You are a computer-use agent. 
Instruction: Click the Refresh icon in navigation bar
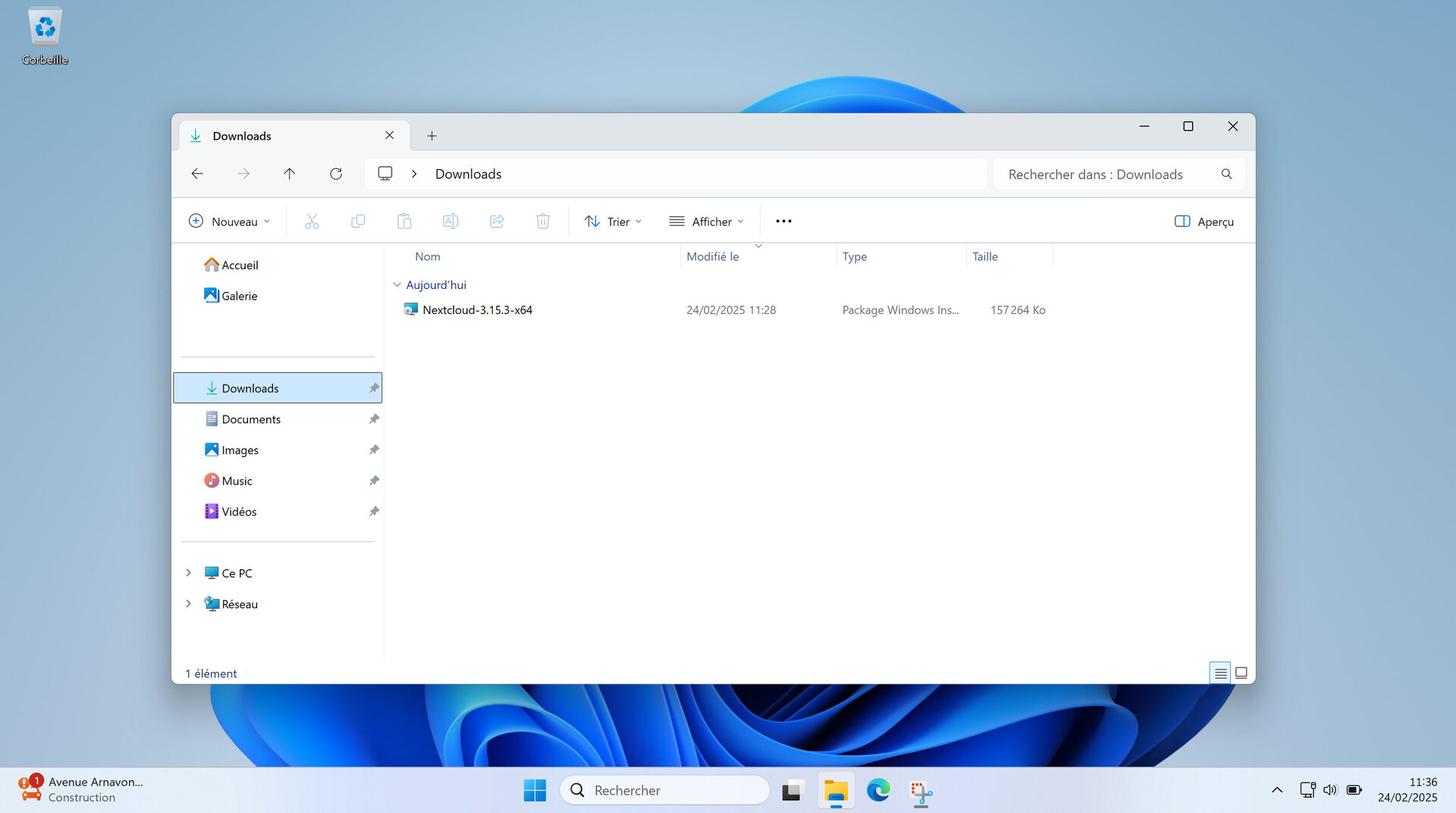pos(336,174)
